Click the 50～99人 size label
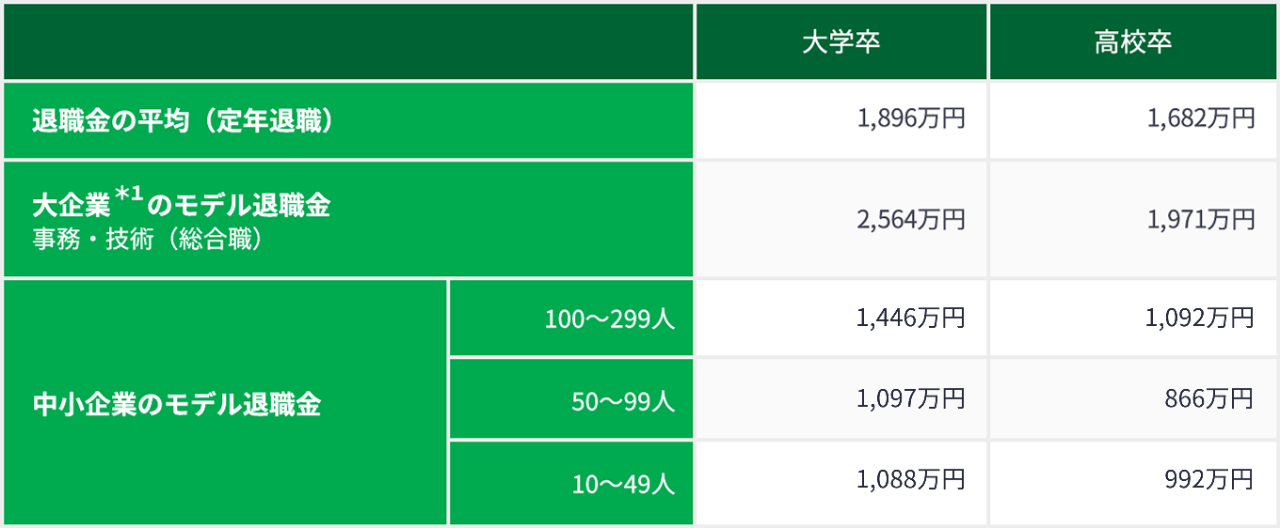 click(623, 402)
